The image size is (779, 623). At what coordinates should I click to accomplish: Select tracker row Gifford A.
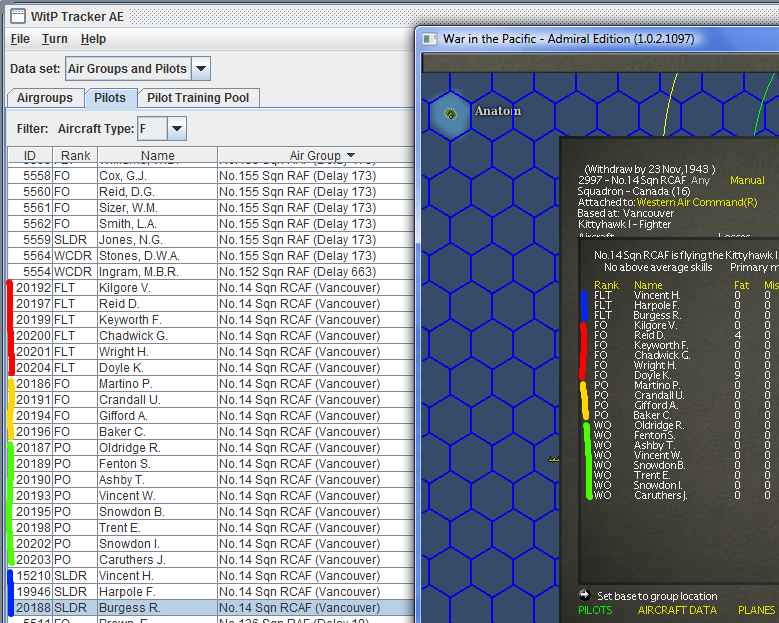coord(211,416)
